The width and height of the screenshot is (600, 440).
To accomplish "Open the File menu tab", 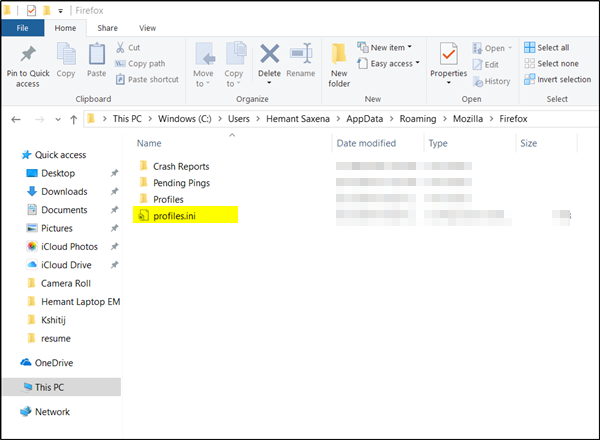I will (22, 28).
